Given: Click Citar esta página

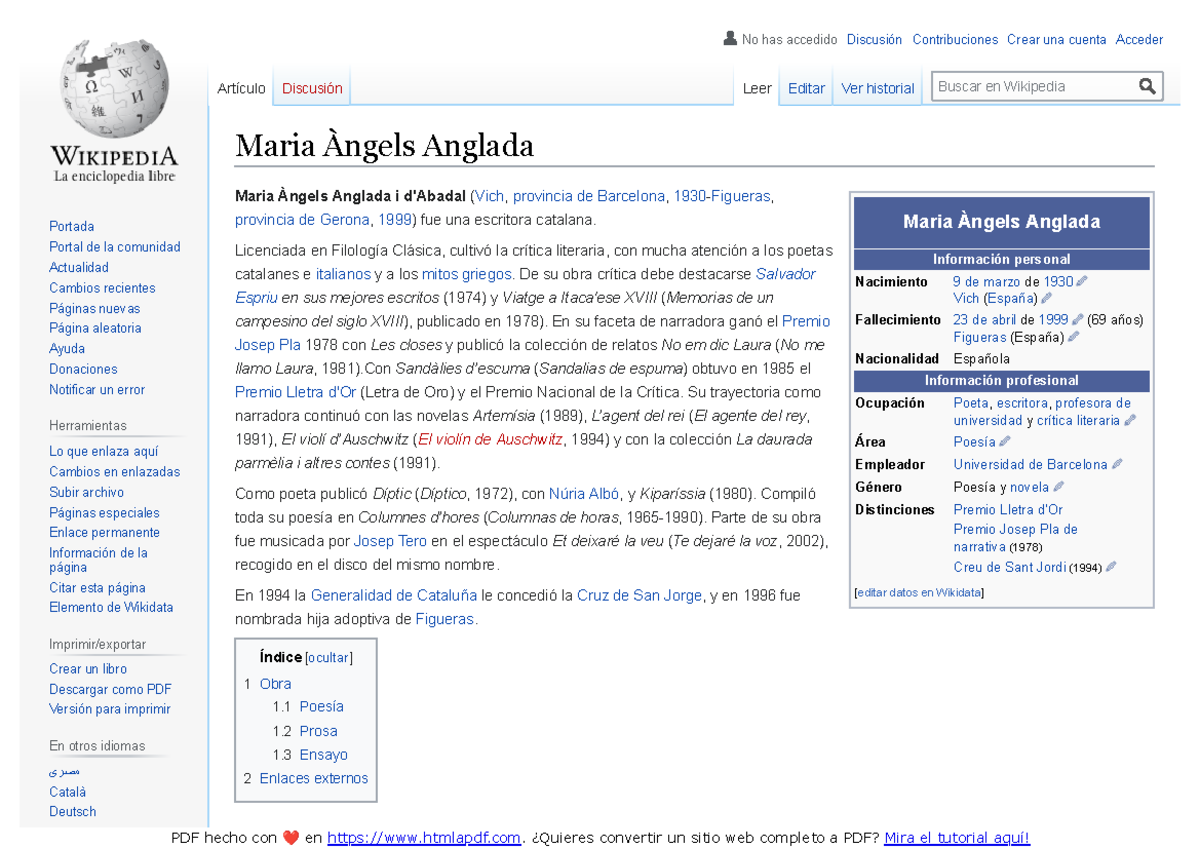Looking at the screenshot, I should coord(97,588).
